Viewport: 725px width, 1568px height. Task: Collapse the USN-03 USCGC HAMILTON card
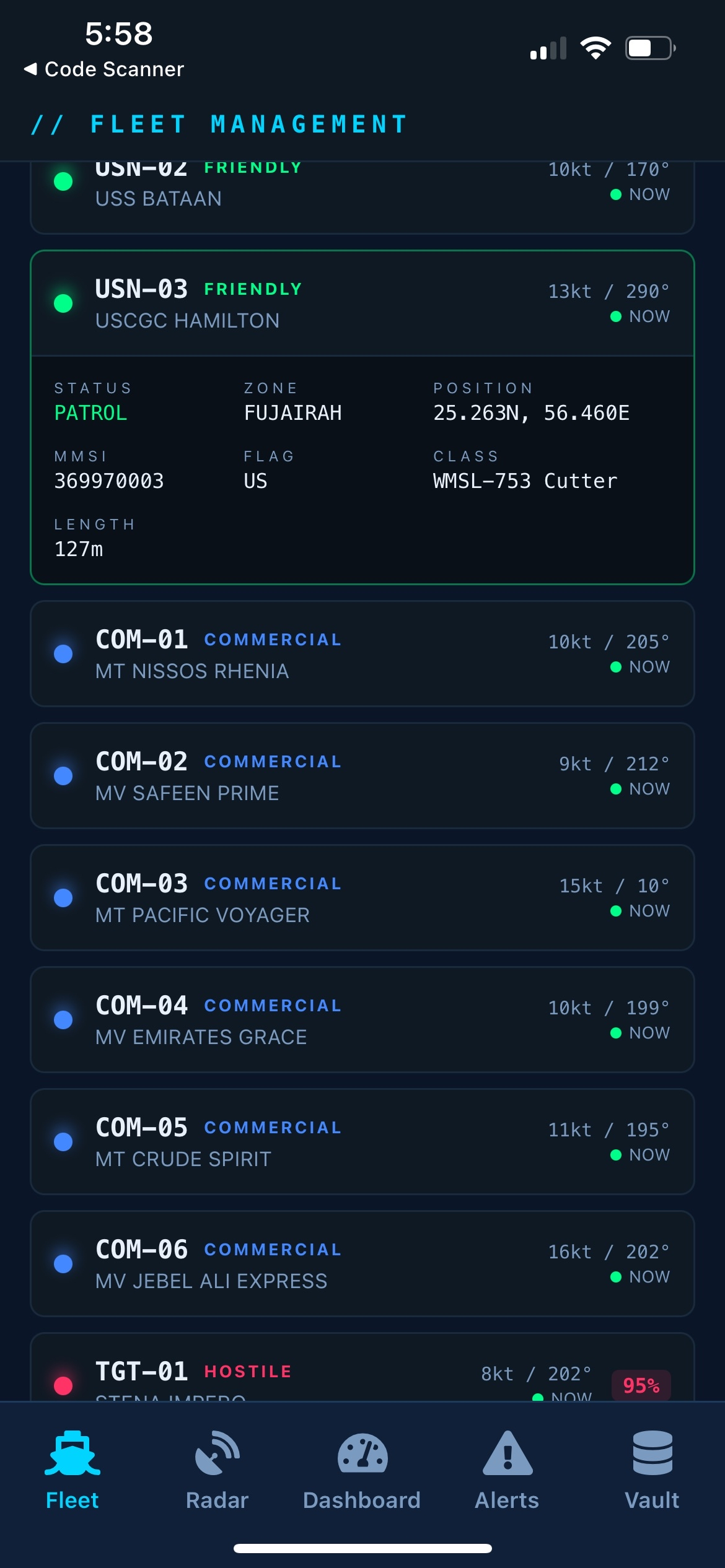click(362, 303)
